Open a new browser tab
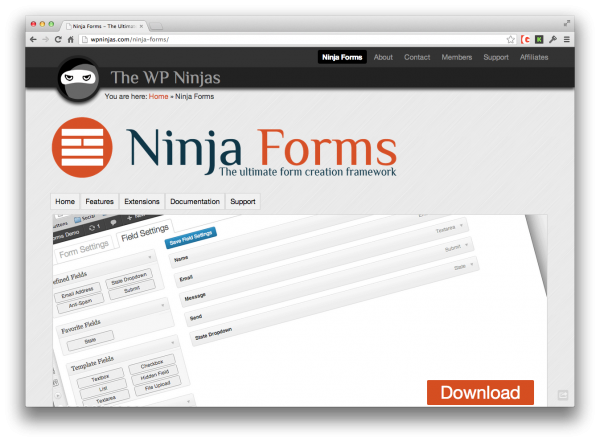Image resolution: width=600 pixels, height=442 pixels. 156,26
